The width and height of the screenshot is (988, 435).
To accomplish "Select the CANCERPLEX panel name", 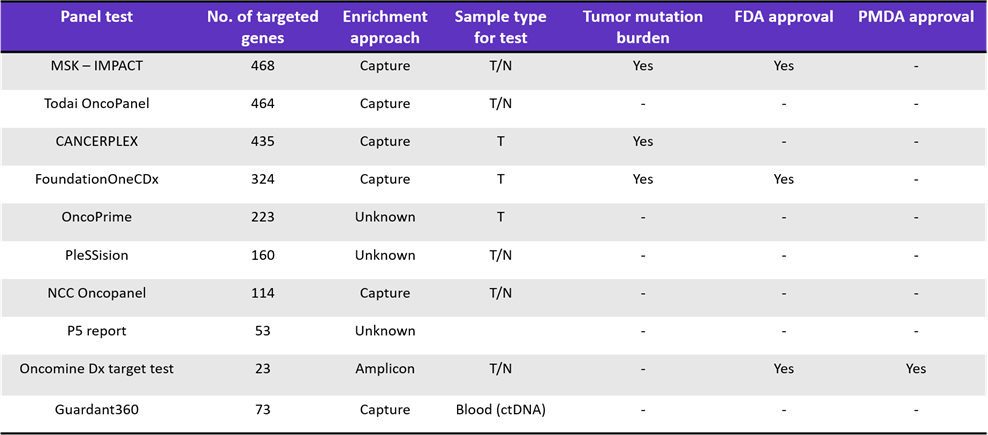I will click(x=97, y=141).
